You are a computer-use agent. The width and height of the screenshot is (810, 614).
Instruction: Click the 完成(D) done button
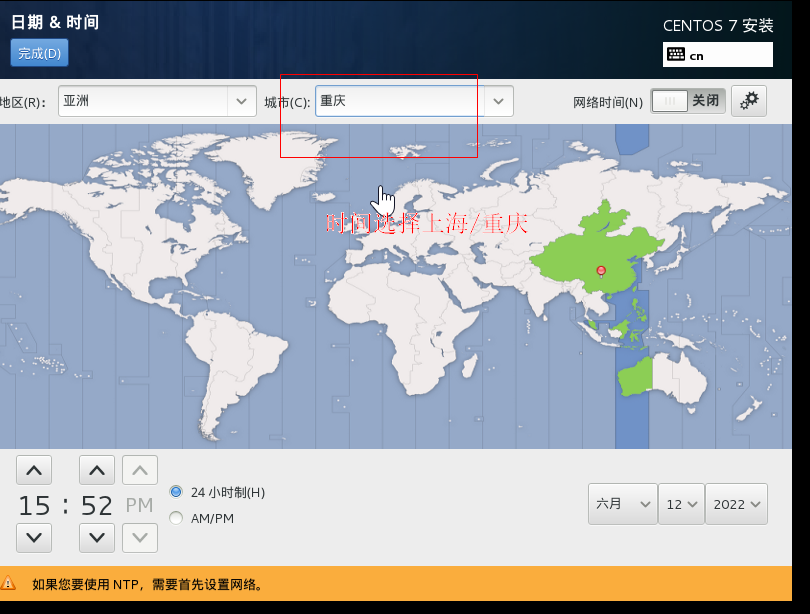pos(39,53)
